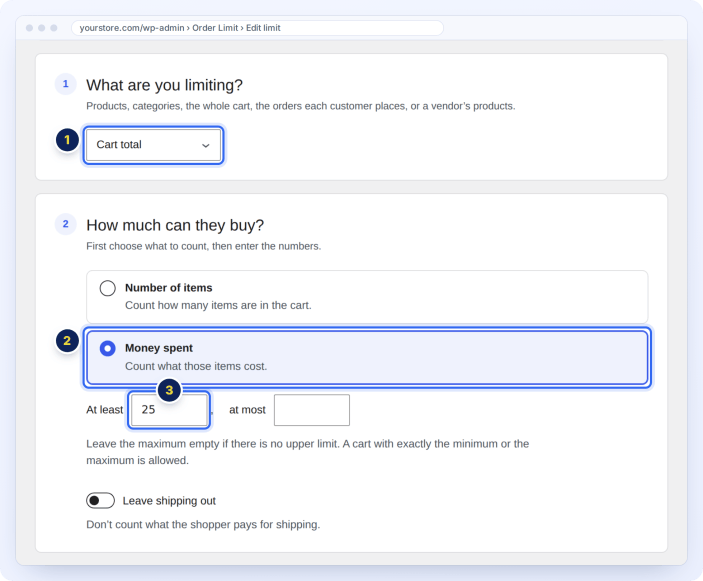Click the What are you limiting? heading

(164, 85)
